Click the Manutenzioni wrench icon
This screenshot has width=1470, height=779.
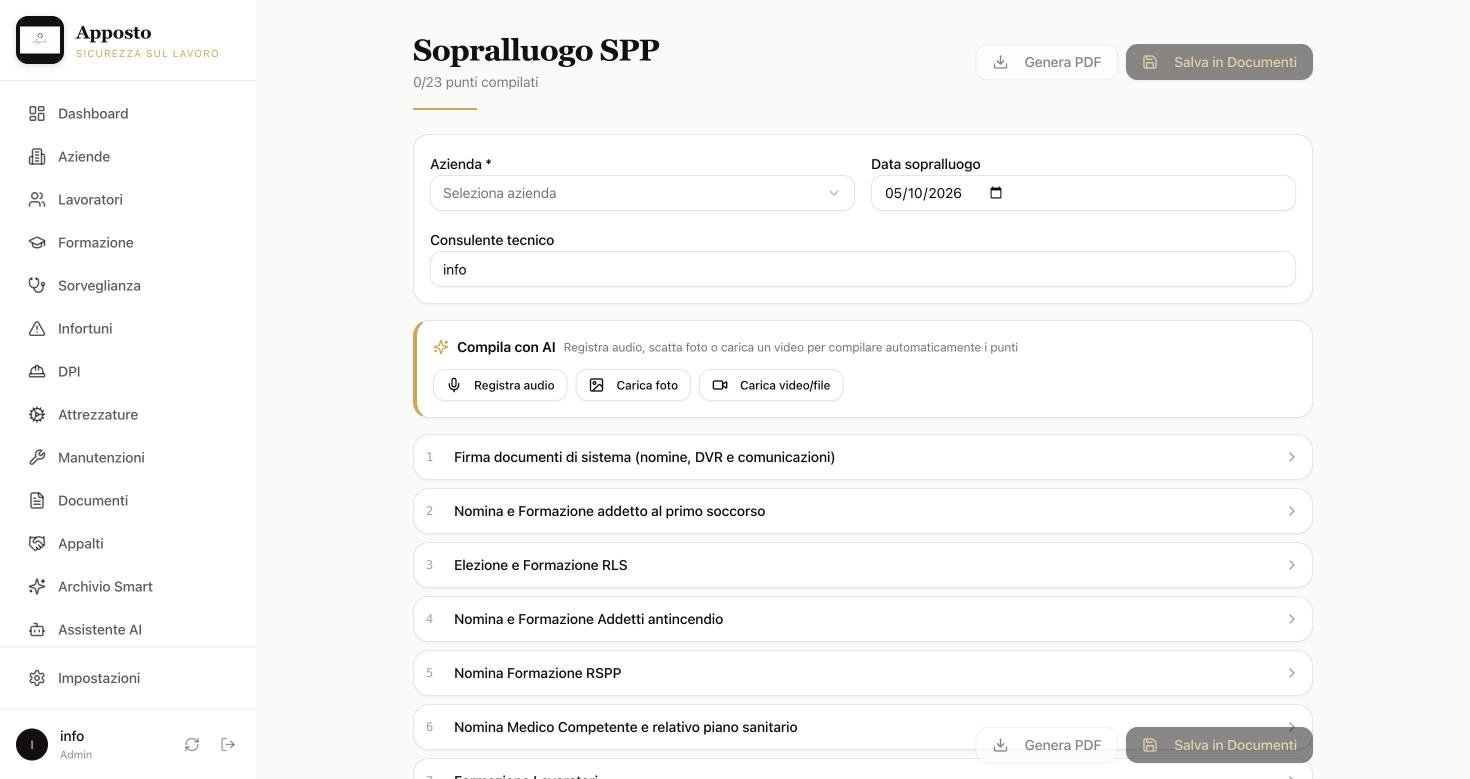[x=37, y=457]
